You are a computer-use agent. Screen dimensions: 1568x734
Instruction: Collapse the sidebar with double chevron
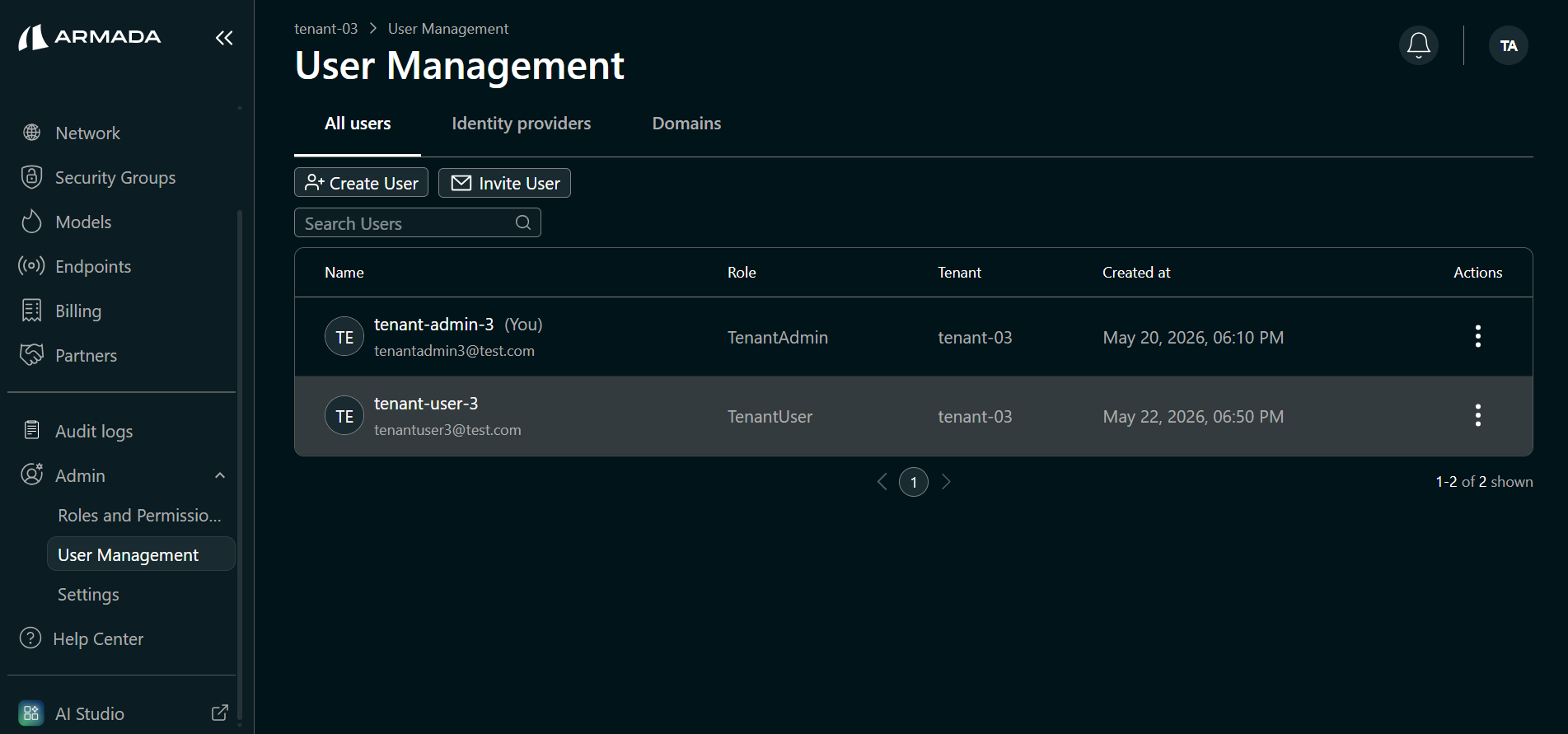click(224, 38)
